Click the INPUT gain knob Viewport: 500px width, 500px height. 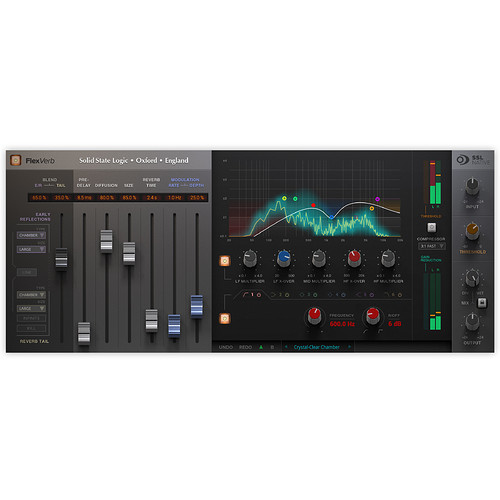pyautogui.click(x=472, y=186)
